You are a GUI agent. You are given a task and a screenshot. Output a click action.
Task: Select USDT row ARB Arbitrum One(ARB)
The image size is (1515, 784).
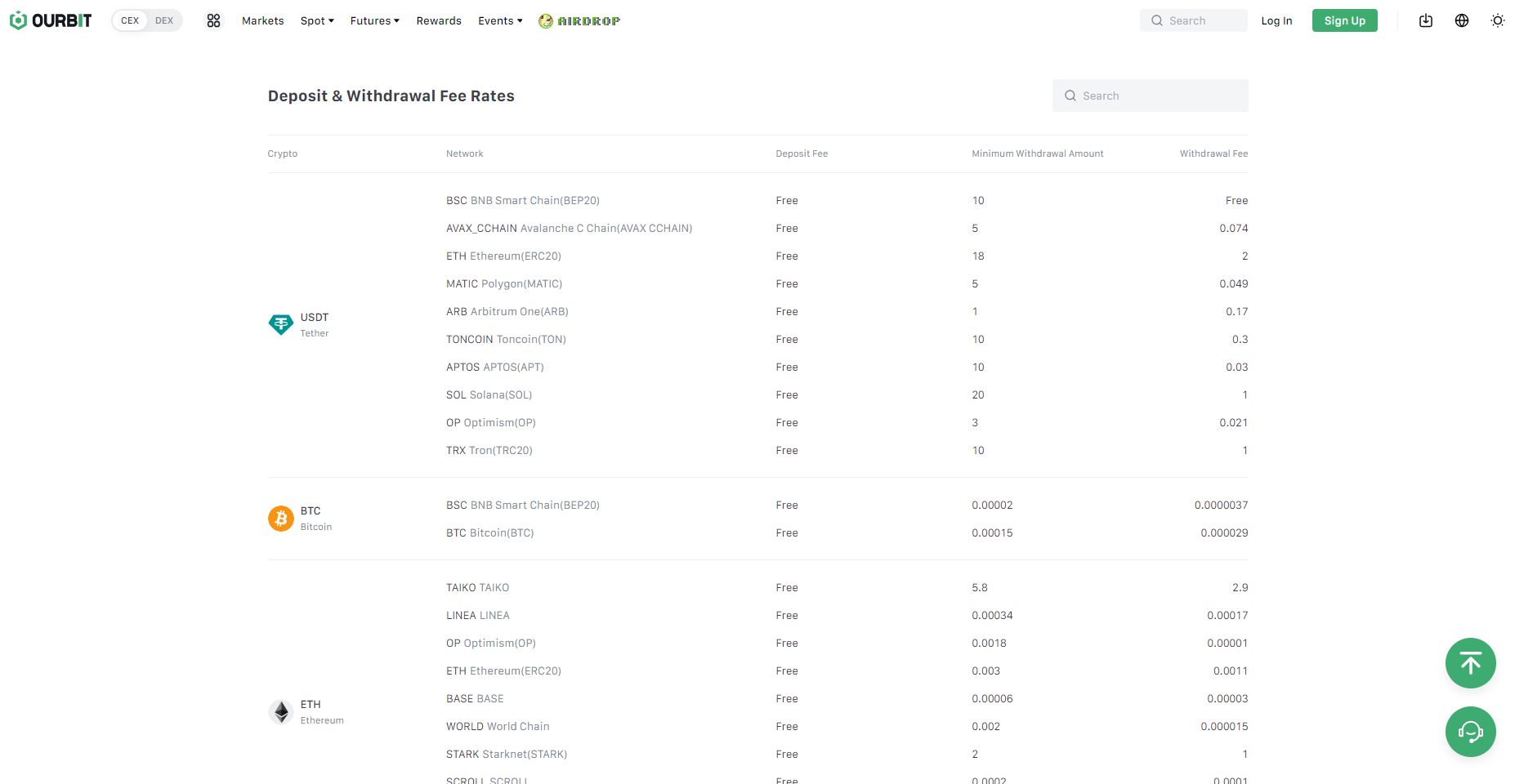[507, 311]
